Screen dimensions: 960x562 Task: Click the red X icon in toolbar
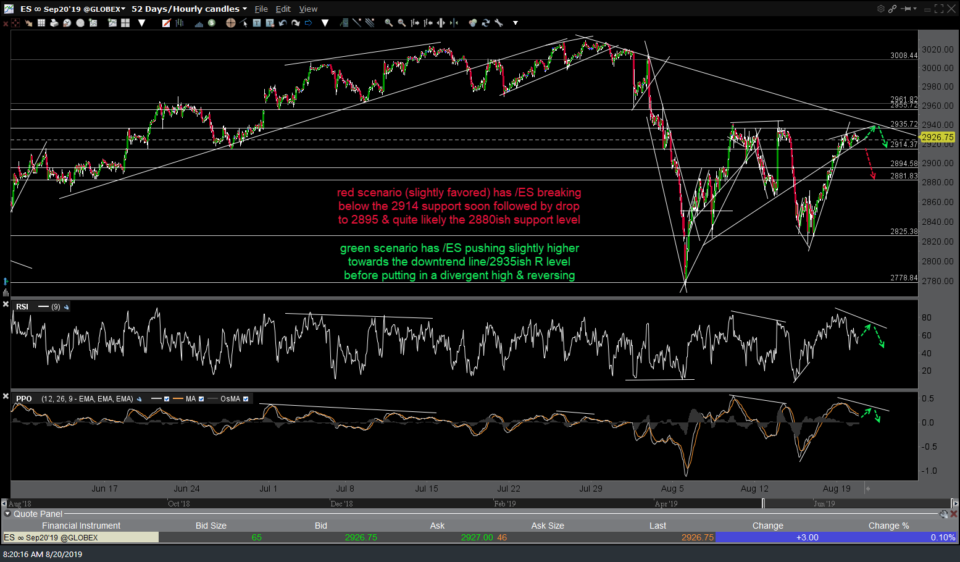[x=5, y=23]
